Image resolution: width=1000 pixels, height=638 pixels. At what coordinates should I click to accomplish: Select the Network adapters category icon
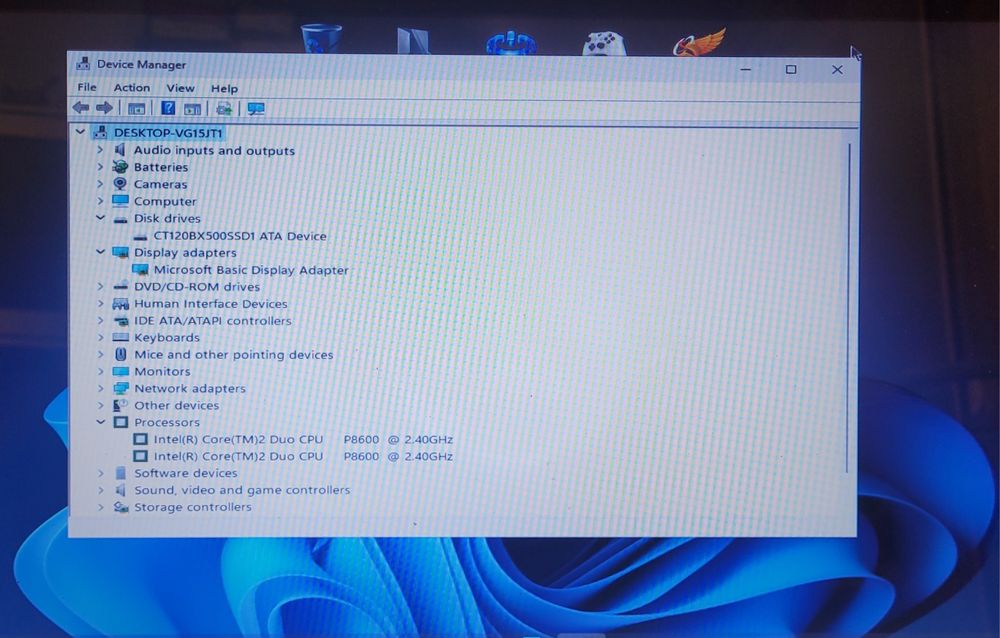[x=121, y=388]
